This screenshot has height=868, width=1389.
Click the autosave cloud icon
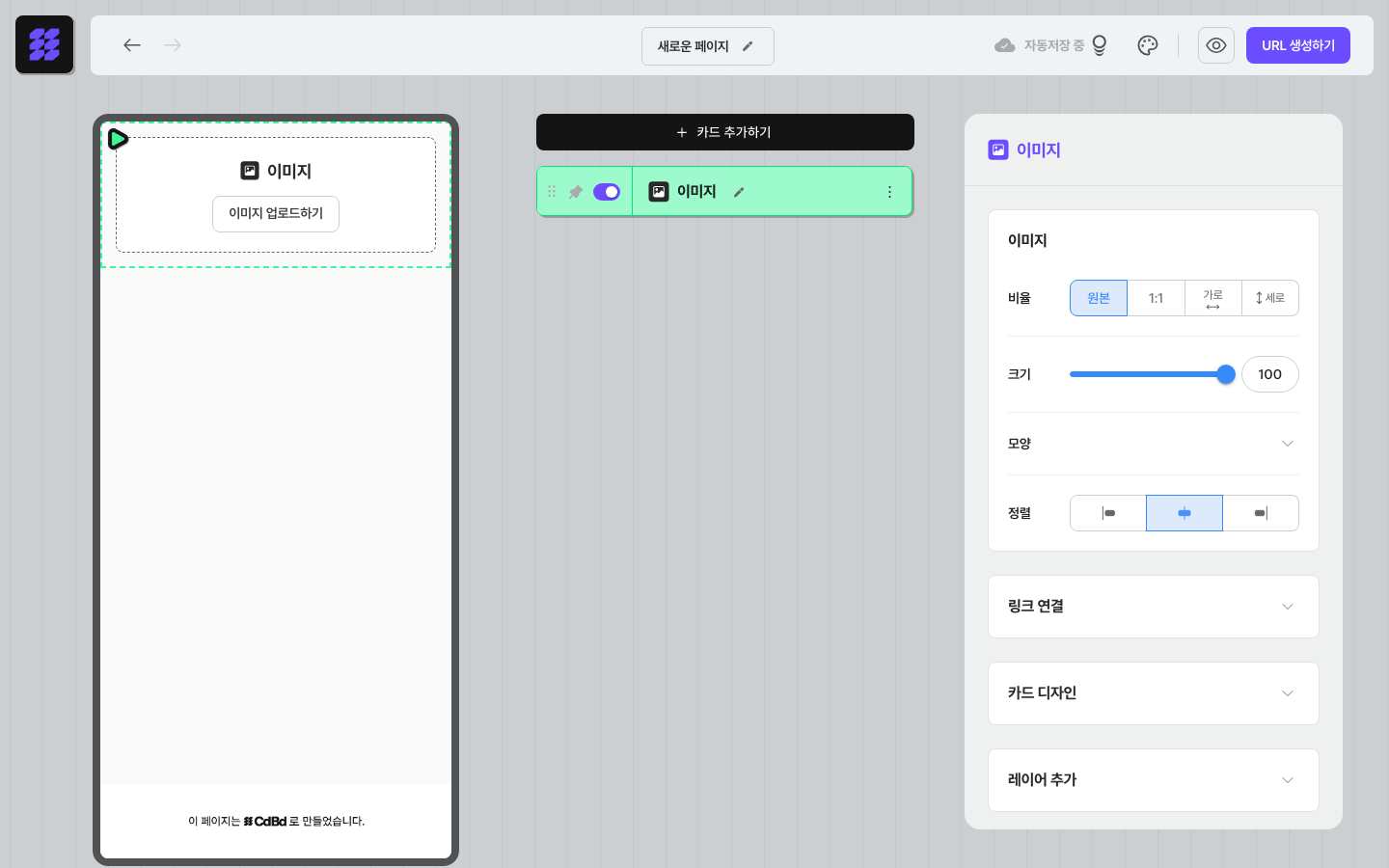1004,45
